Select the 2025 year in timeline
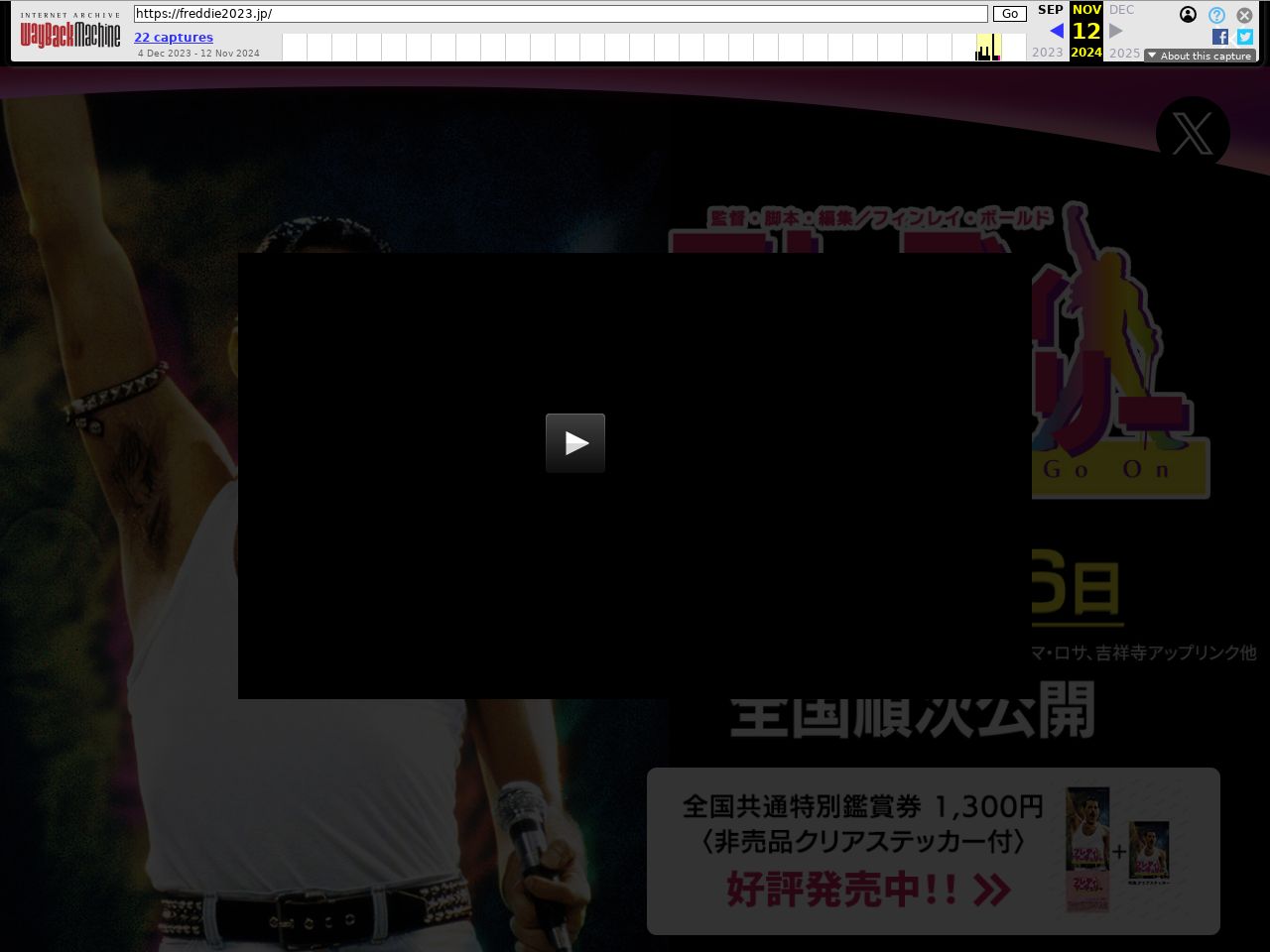The image size is (1270, 952). tap(1124, 53)
